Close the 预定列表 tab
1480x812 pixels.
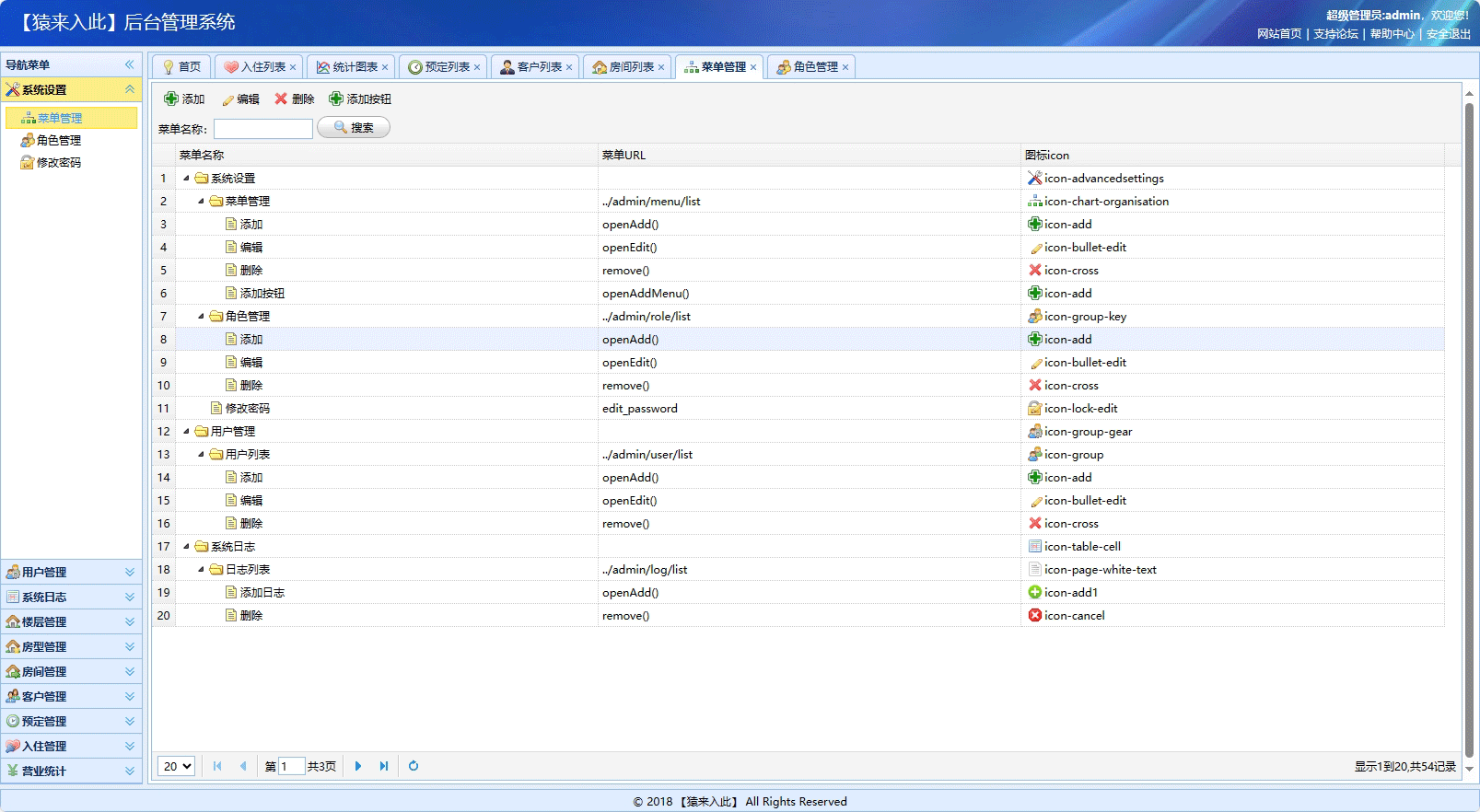click(x=477, y=67)
